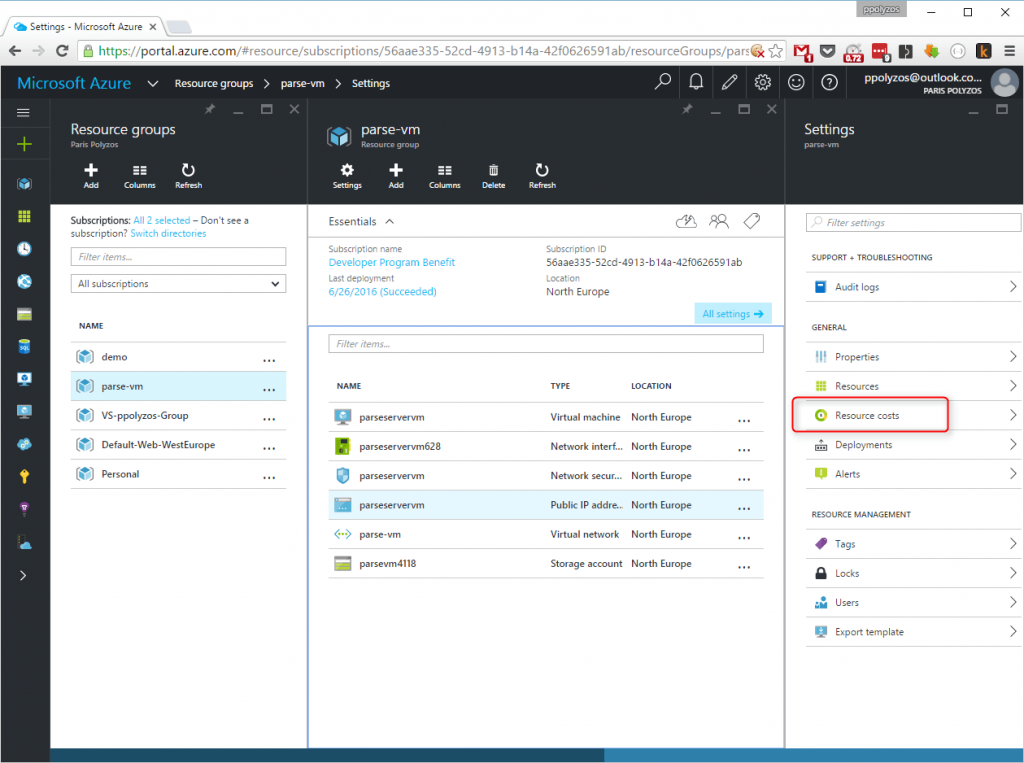Image resolution: width=1024 pixels, height=763 pixels.
Task: Select the SQL databases icon in the sidebar
Action: coord(25,347)
